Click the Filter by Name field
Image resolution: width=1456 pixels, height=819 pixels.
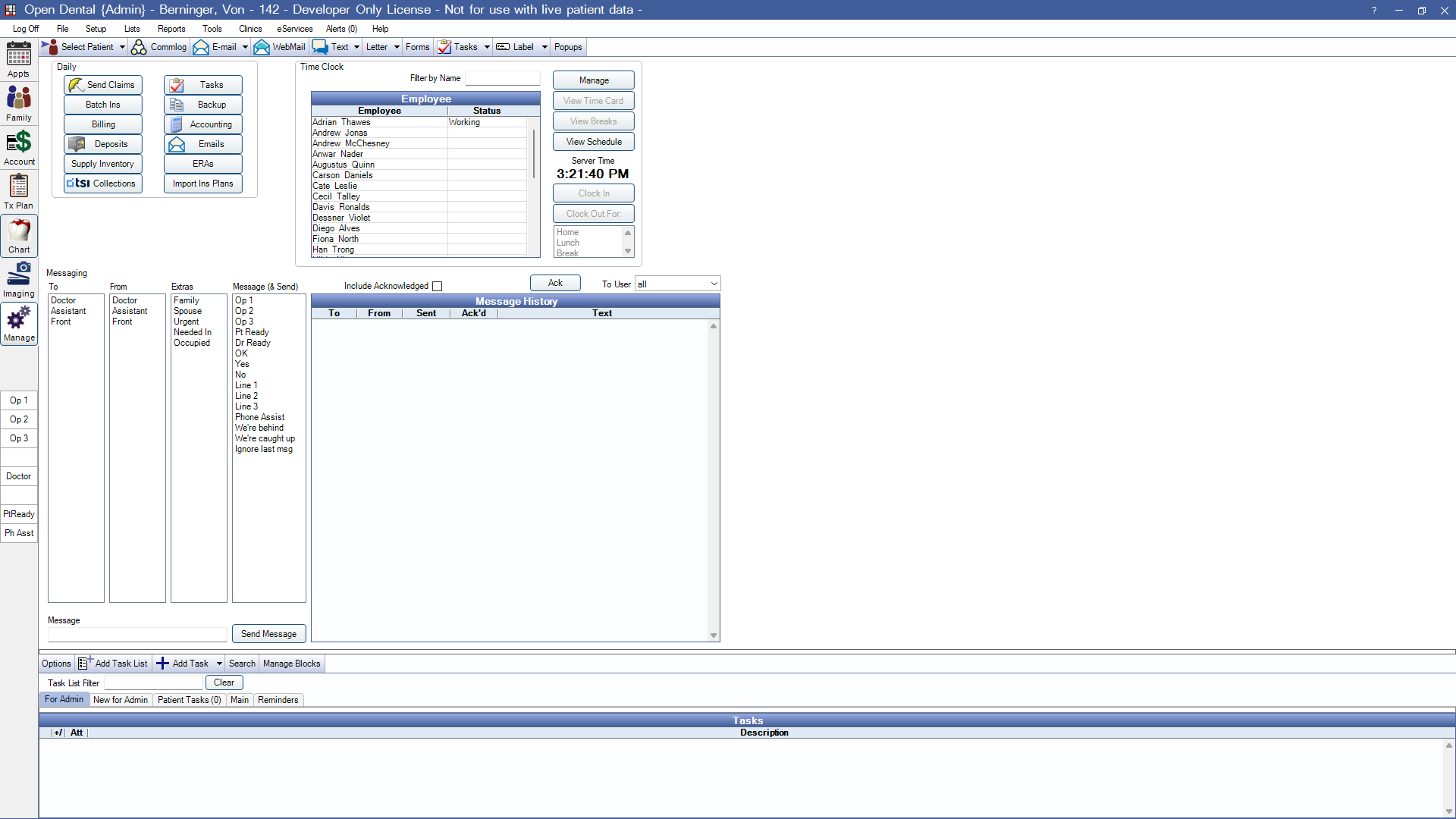pyautogui.click(x=502, y=78)
